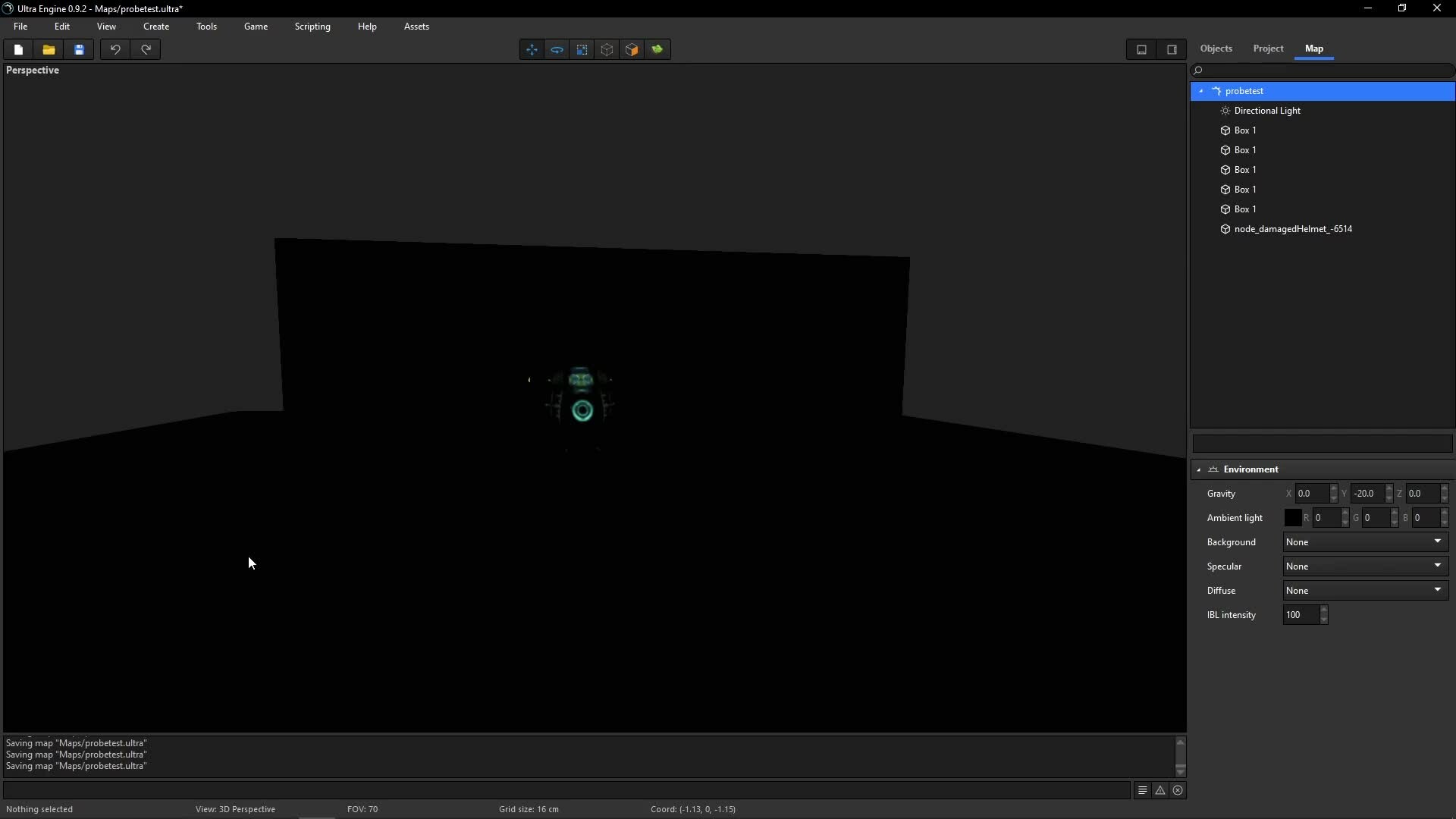Open the Specular dropdown

(1365, 566)
